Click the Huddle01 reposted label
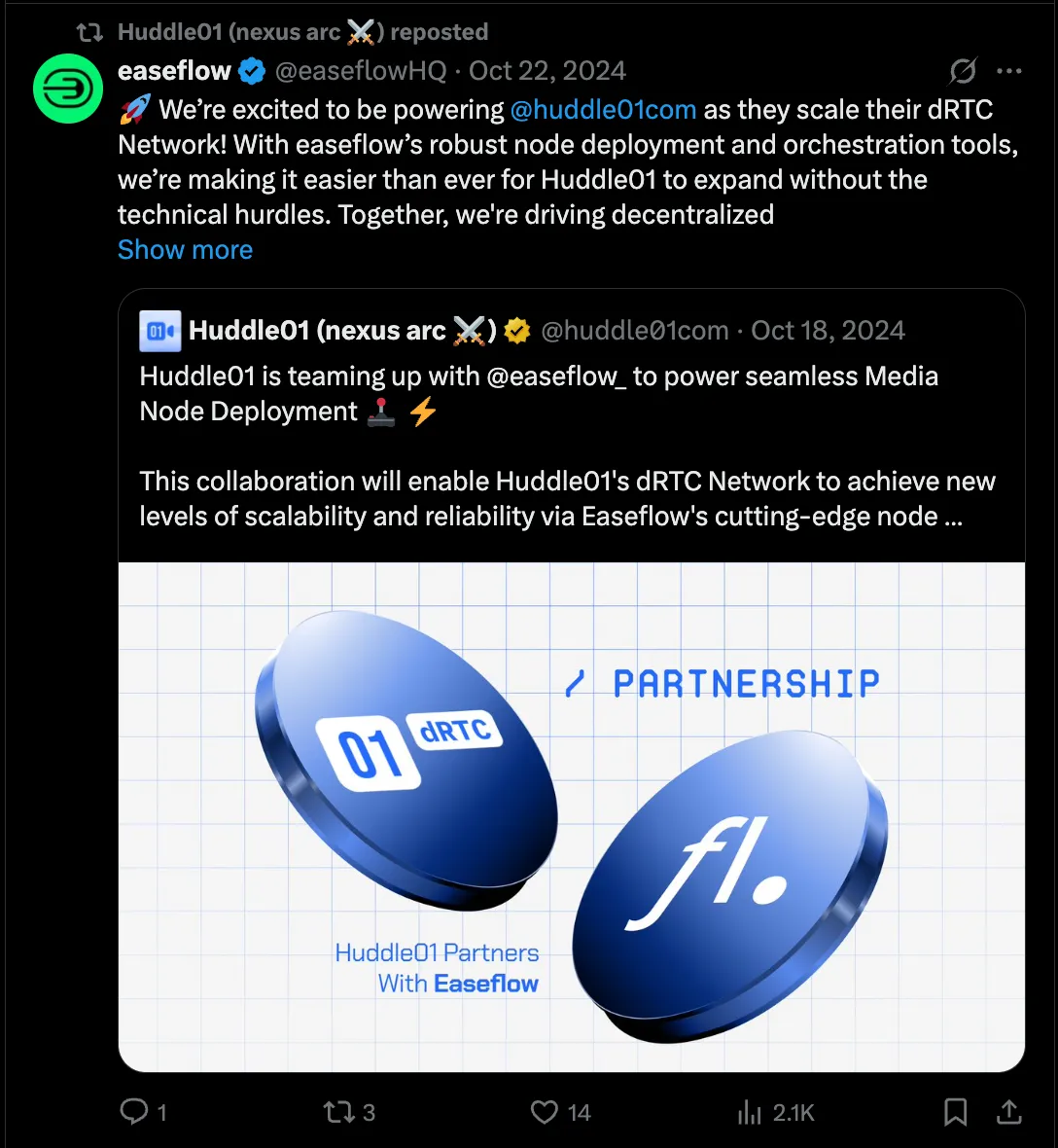The width and height of the screenshot is (1058, 1148). tap(303, 31)
